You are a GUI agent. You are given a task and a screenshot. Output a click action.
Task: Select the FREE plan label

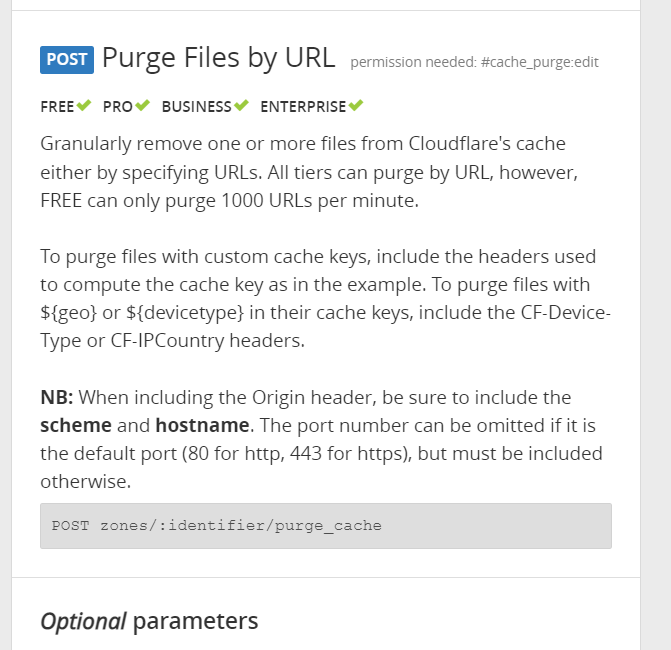[57, 107]
